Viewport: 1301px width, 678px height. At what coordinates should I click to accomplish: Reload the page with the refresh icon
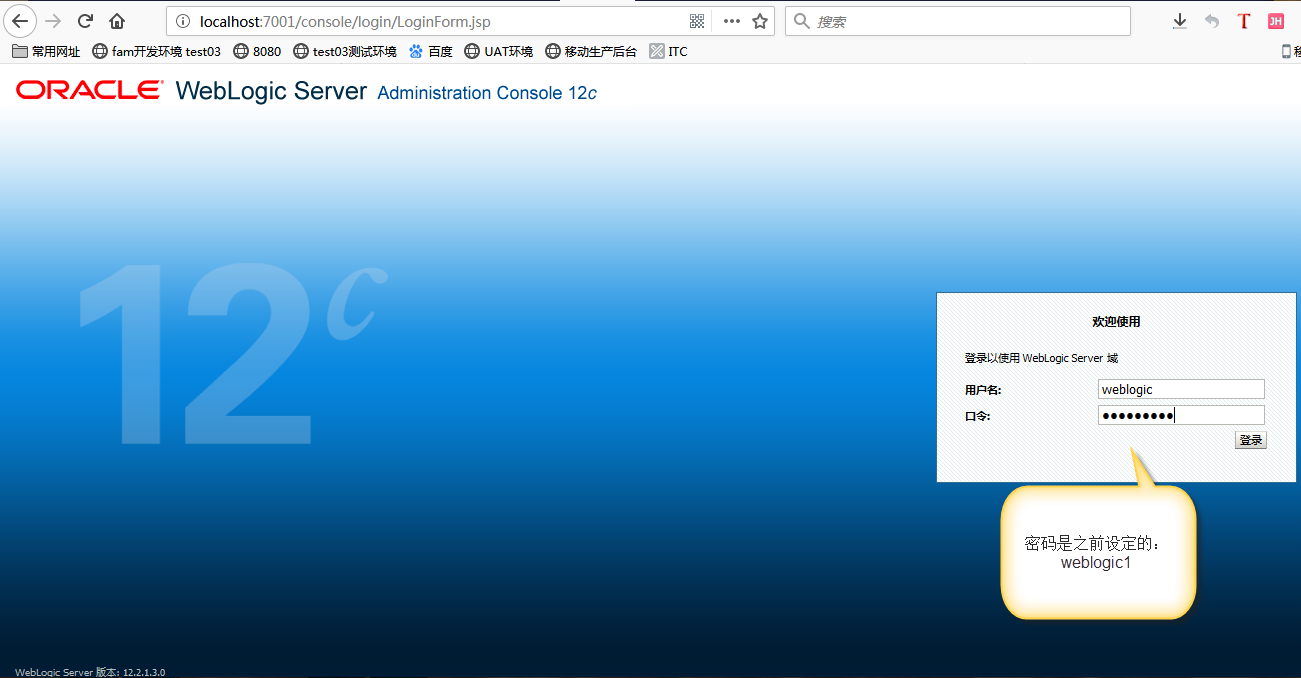86,21
